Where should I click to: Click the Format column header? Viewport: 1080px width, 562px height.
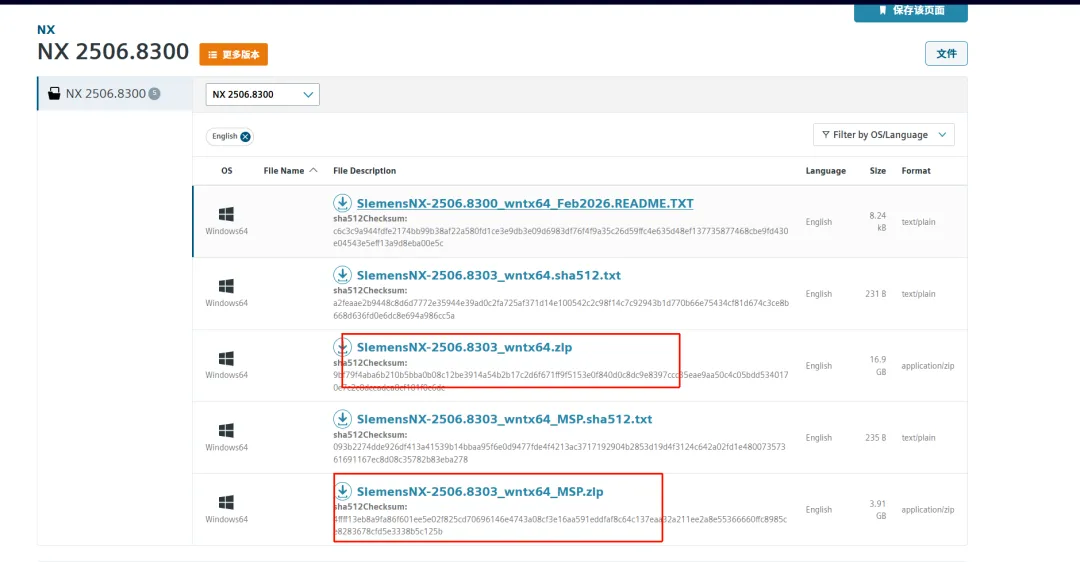(915, 171)
